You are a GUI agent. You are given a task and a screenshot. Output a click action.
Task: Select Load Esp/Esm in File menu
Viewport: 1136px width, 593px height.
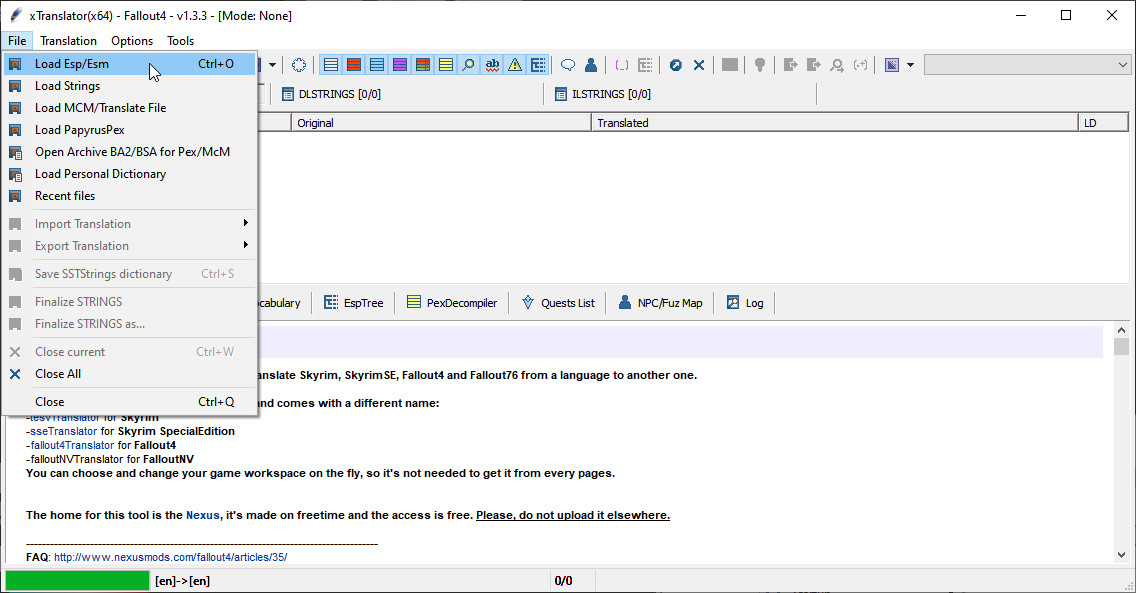coord(130,64)
